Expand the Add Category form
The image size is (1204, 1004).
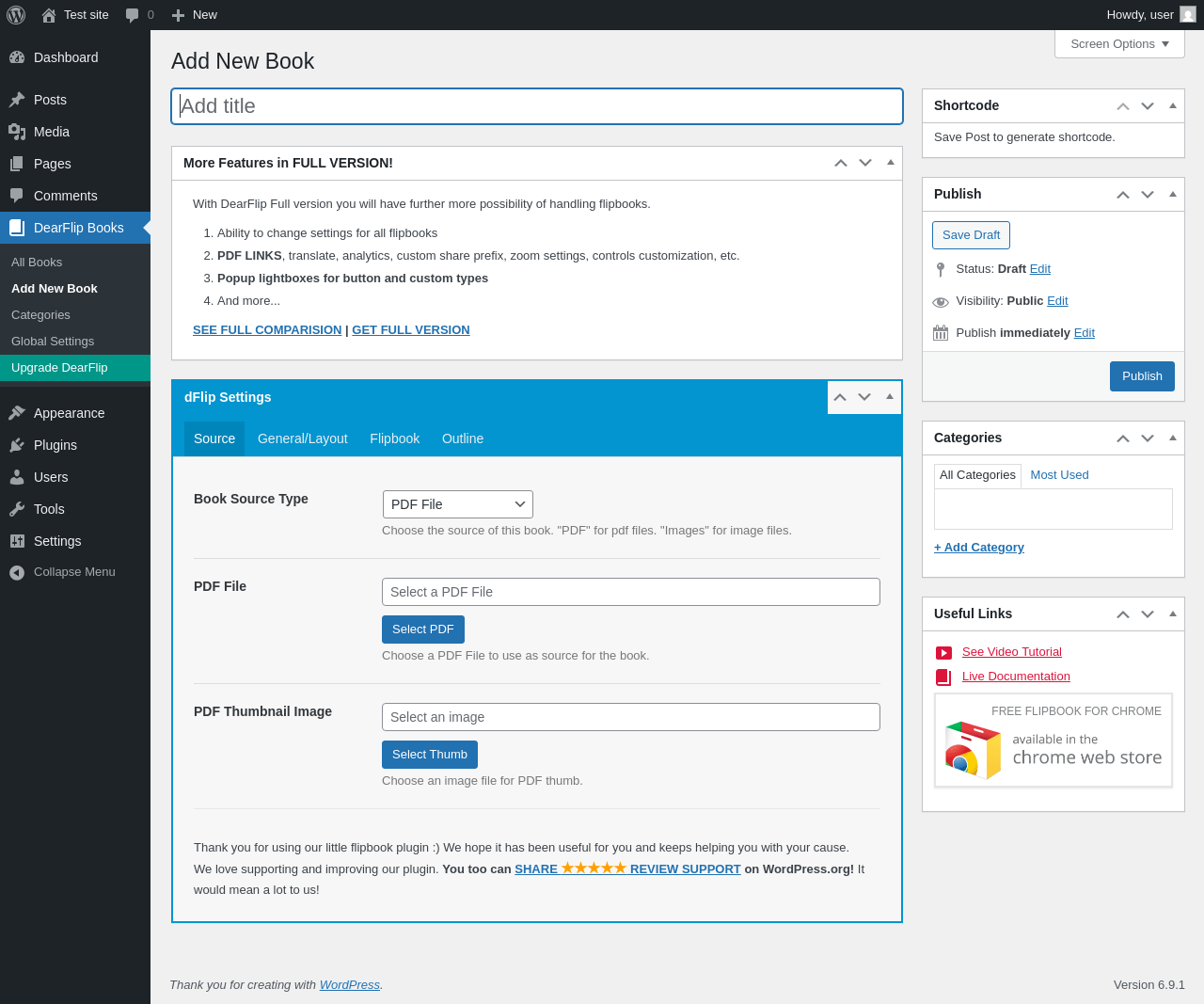(979, 548)
